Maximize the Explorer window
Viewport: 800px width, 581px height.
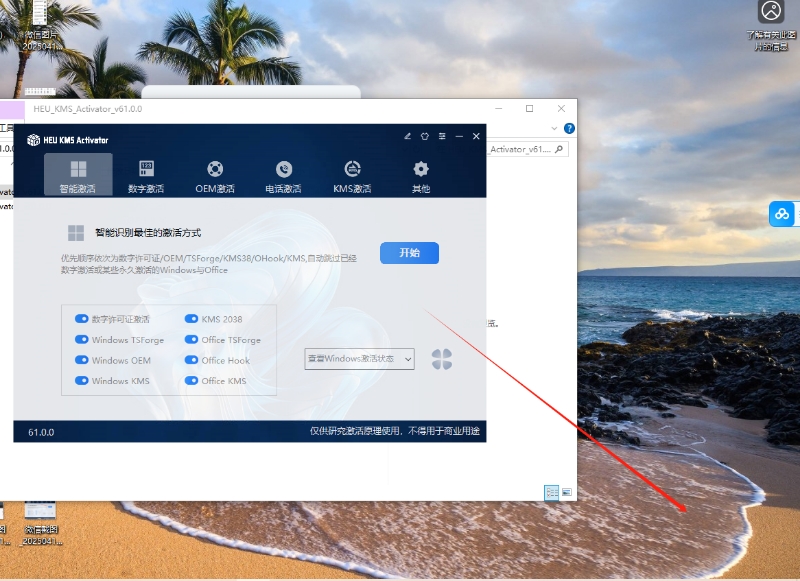(x=530, y=109)
